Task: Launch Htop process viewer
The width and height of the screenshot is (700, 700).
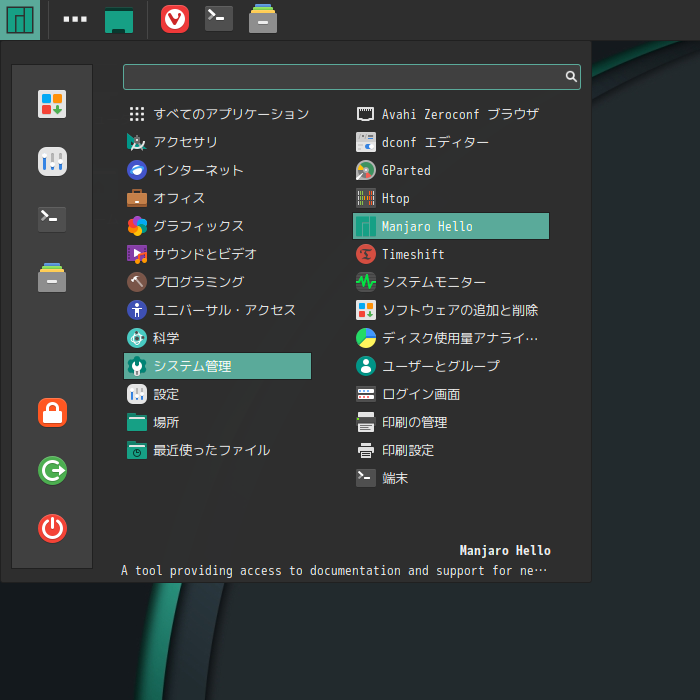Action: 395,198
